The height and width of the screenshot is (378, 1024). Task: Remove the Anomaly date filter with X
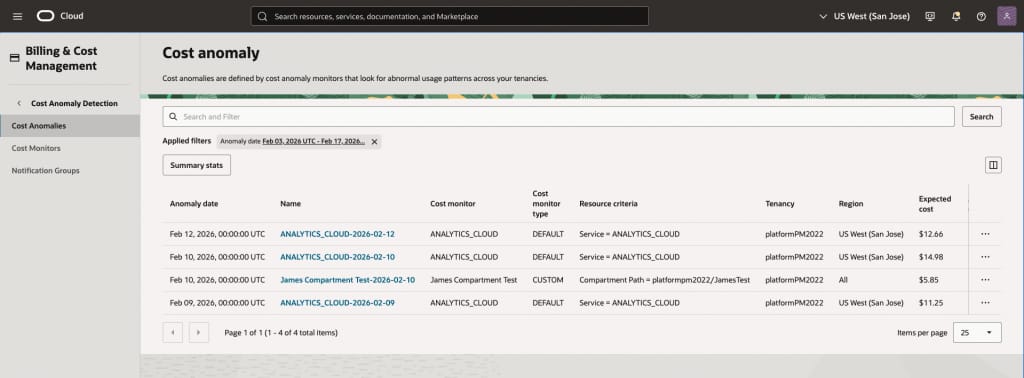coord(374,141)
